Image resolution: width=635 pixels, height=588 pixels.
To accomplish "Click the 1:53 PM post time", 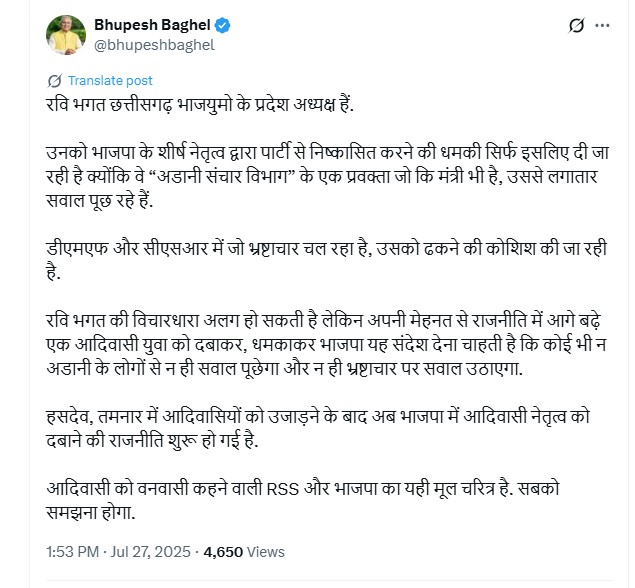I will (75, 551).
